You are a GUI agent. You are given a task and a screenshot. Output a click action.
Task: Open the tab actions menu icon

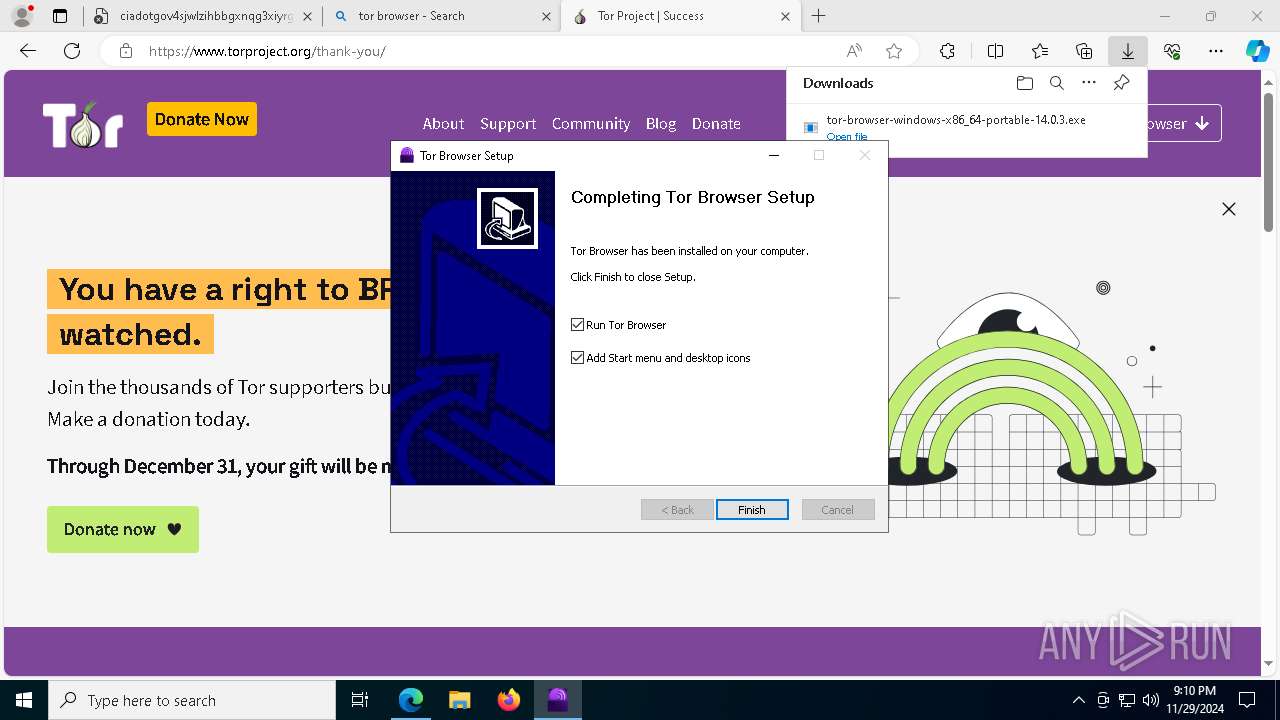(x=60, y=16)
